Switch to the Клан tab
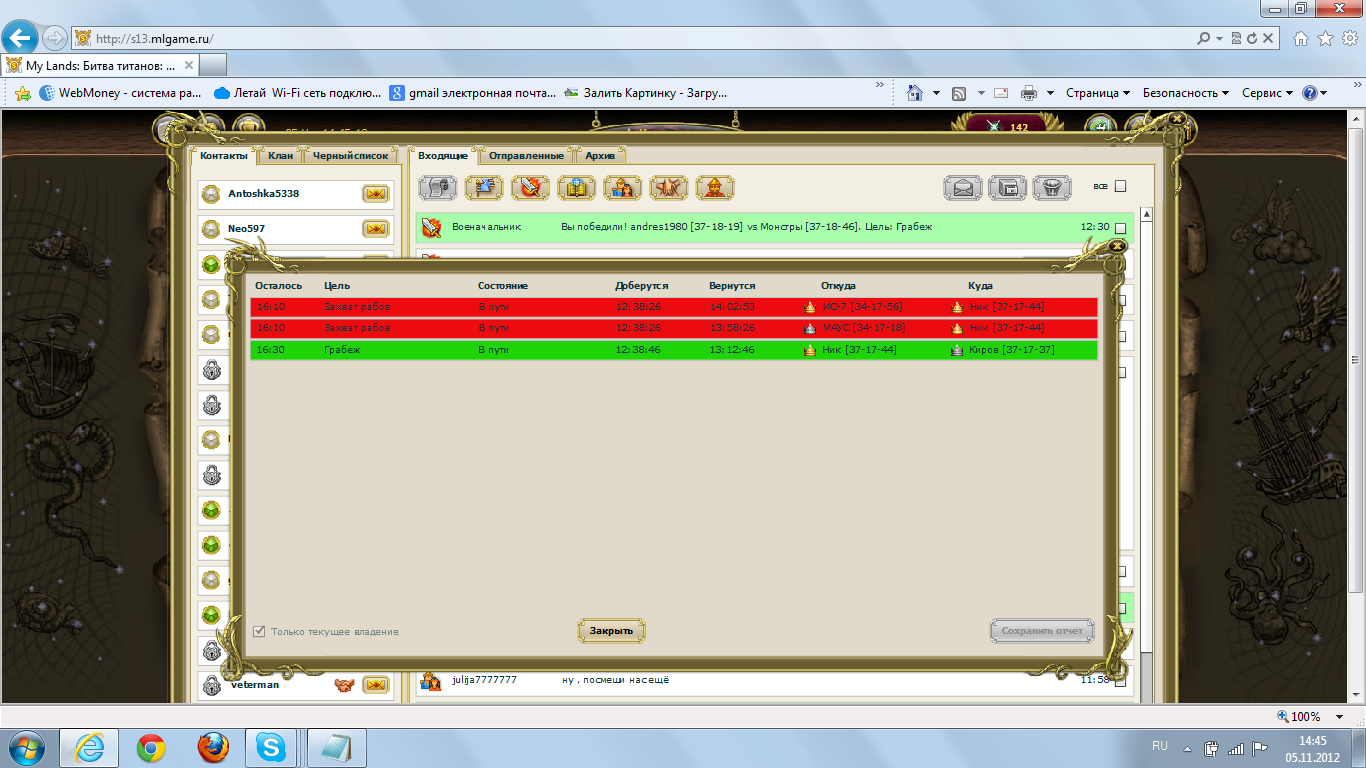The image size is (1366, 768). (x=281, y=156)
